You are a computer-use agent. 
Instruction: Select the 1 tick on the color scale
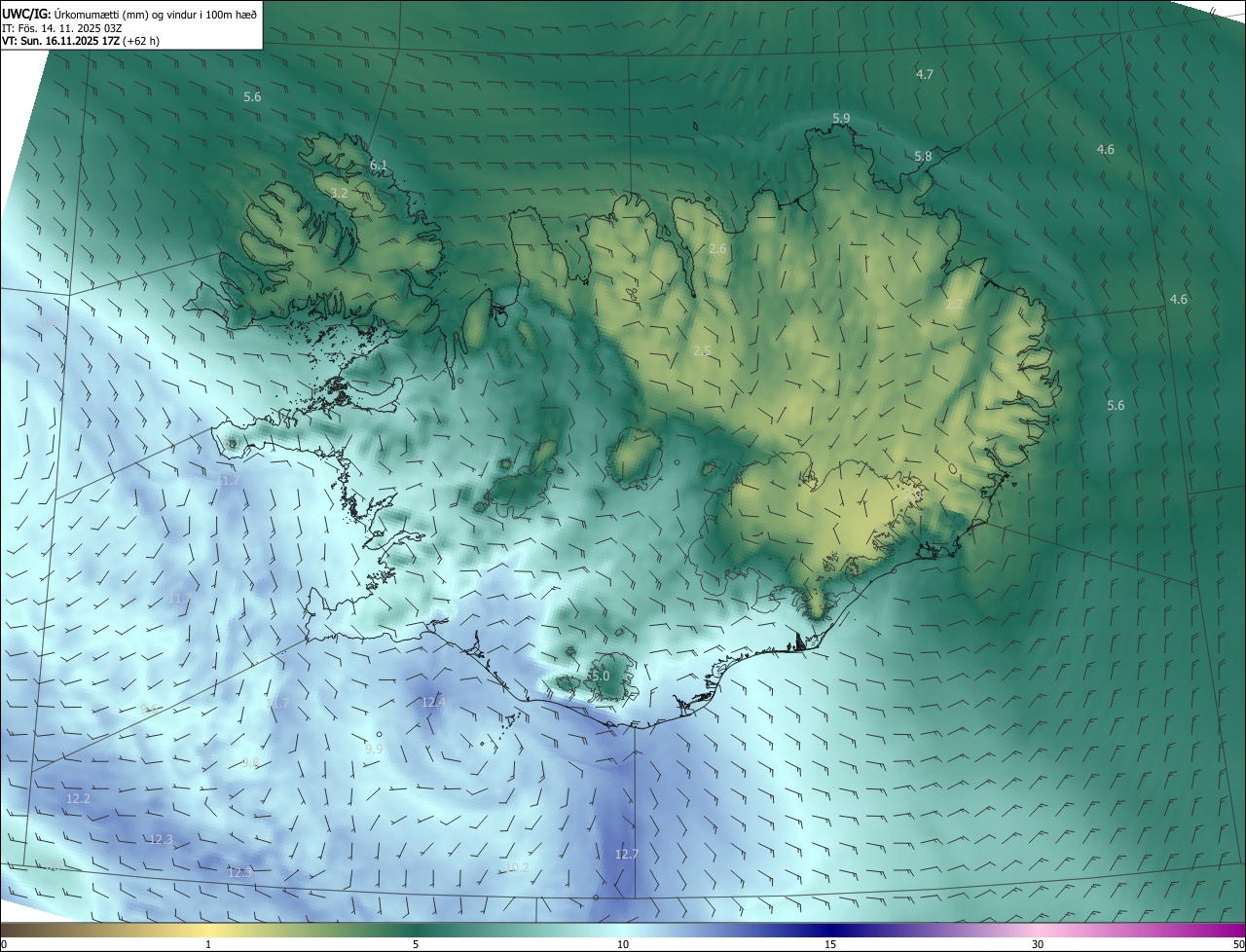pos(208,944)
